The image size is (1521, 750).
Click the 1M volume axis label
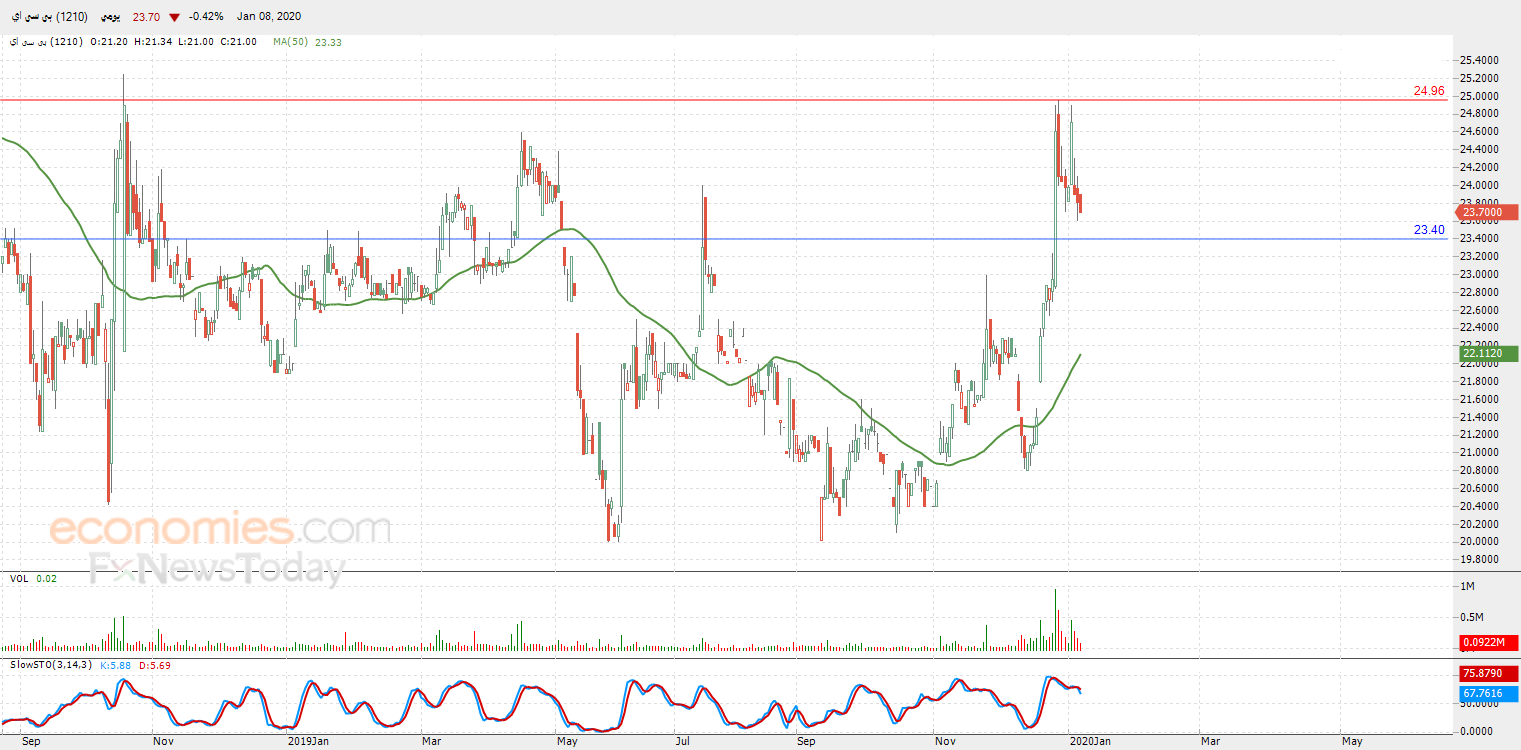[x=1467, y=585]
